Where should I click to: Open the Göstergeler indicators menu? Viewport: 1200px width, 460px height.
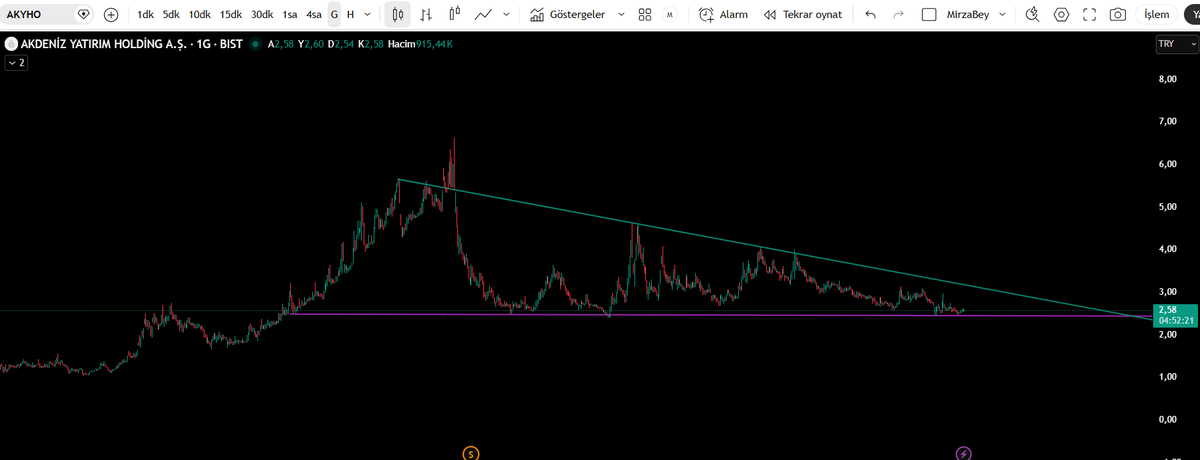pyautogui.click(x=567, y=15)
